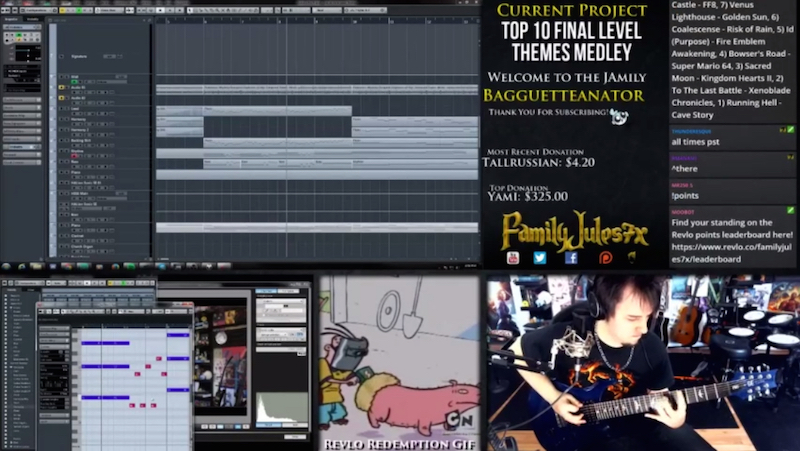Click the long blue note in piano roll
This screenshot has height=451, width=800.
pos(104,344)
